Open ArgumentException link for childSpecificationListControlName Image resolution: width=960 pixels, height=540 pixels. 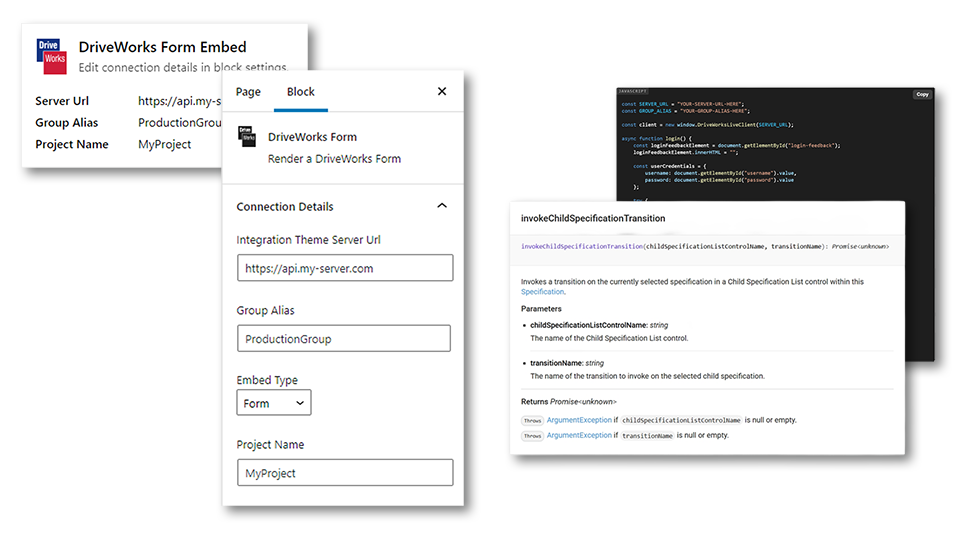pos(579,420)
